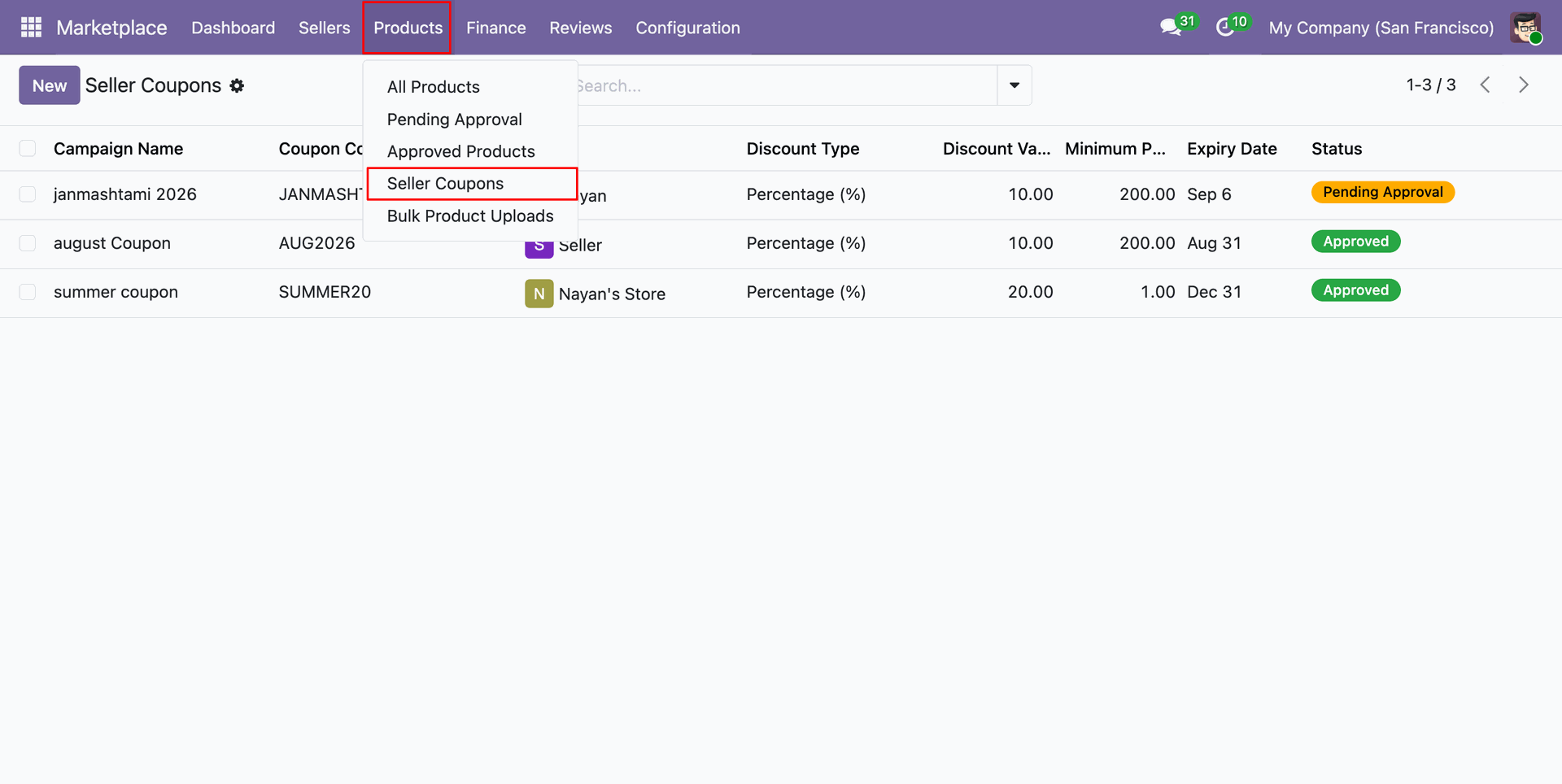Viewport: 1562px width, 784px height.
Task: Click into the Search input field
Action: tap(785, 85)
